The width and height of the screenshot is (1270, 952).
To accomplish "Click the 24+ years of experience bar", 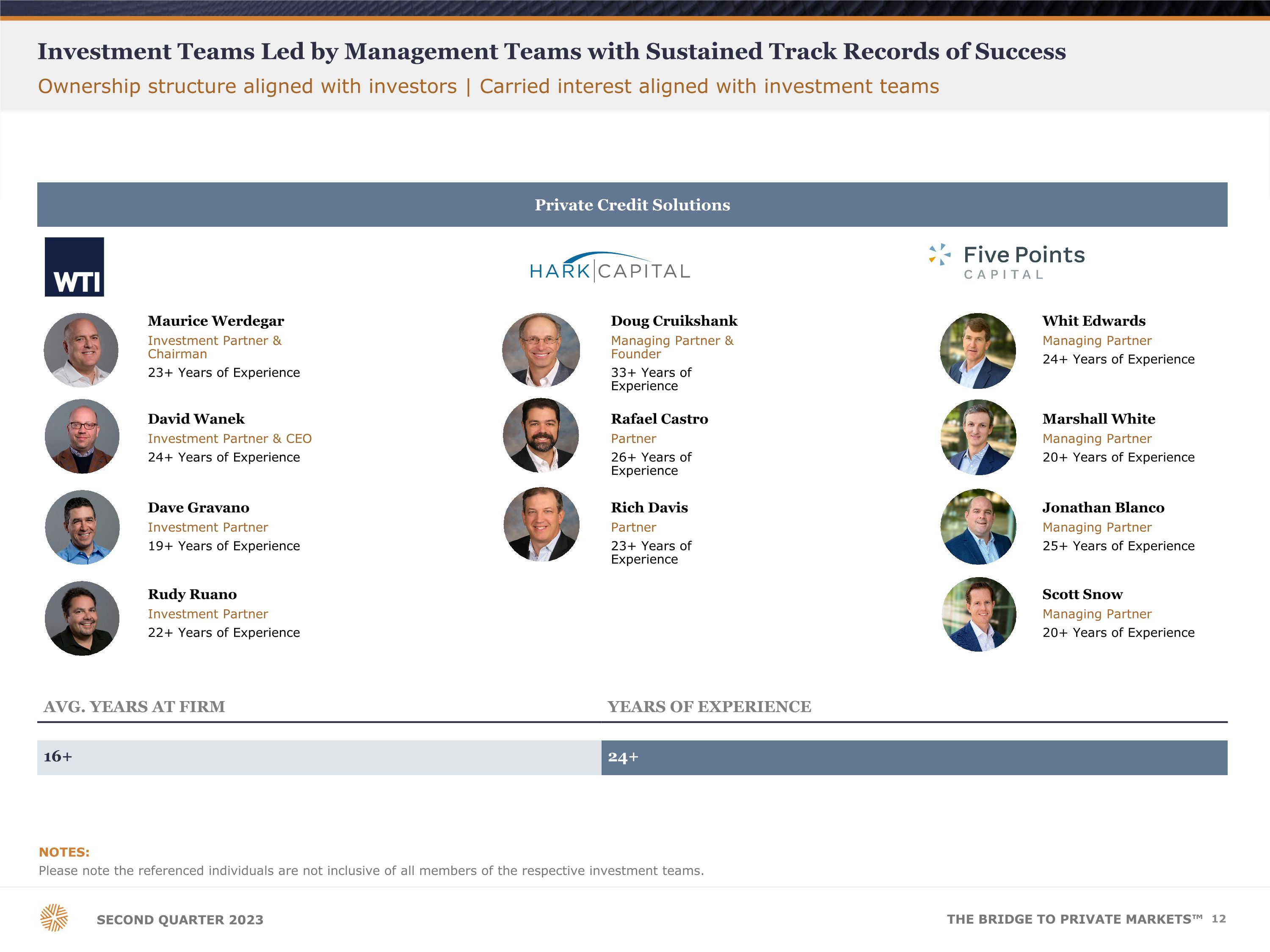I will tap(914, 757).
